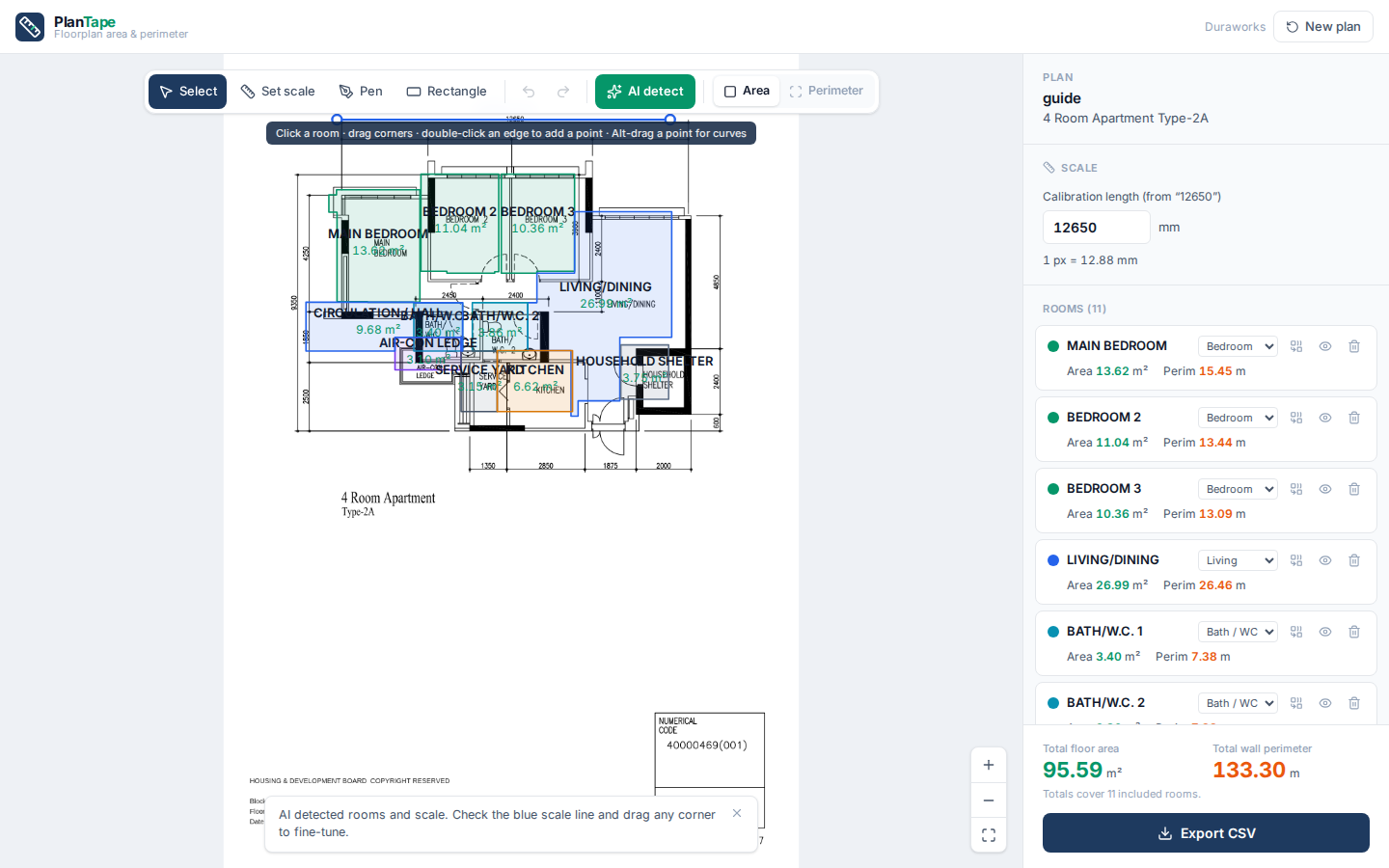
Task: Zoom out on the canvas
Action: pyautogui.click(x=989, y=800)
